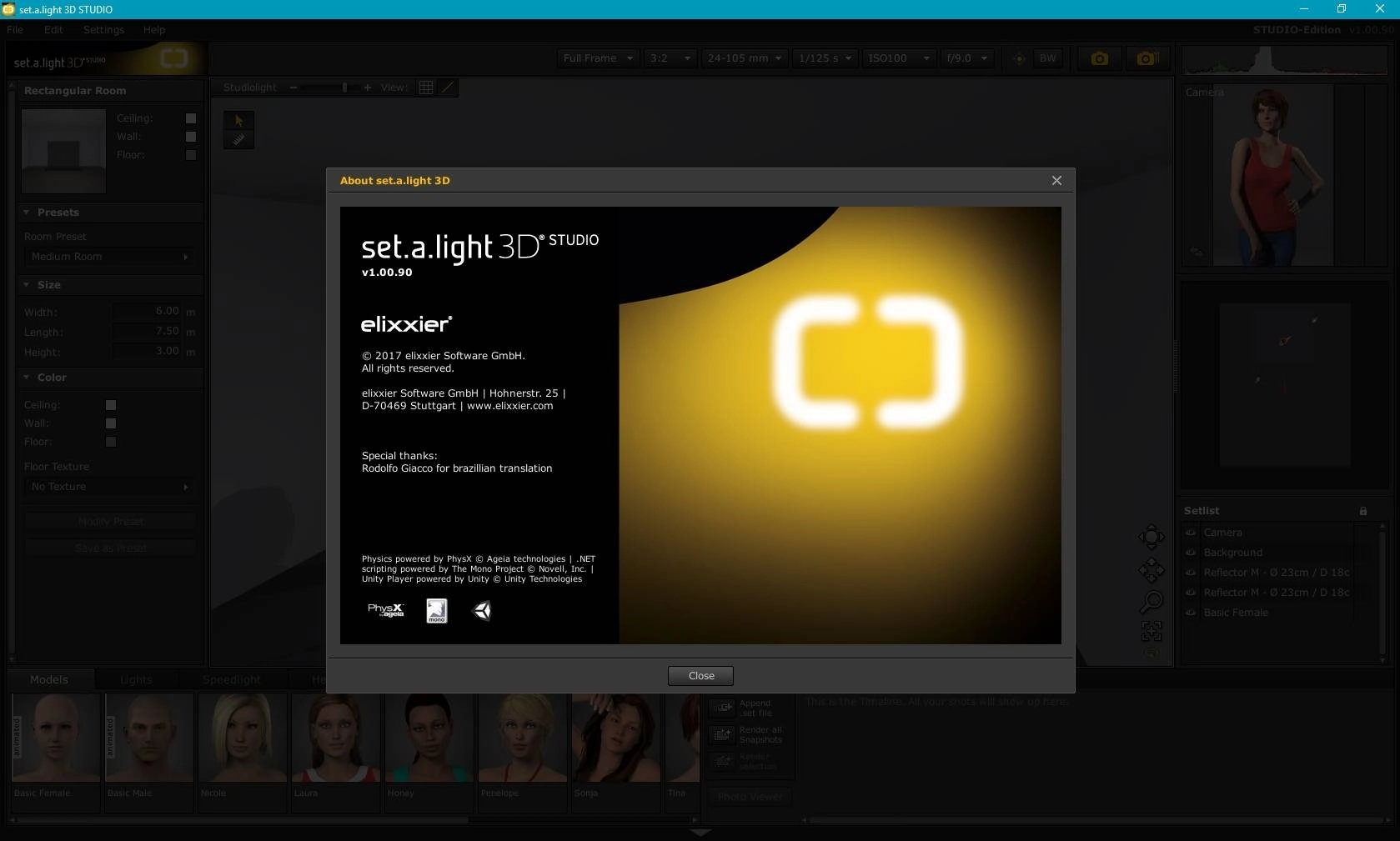Select the Basic Female model thumbnail
The width and height of the screenshot is (1400, 841).
pos(56,738)
